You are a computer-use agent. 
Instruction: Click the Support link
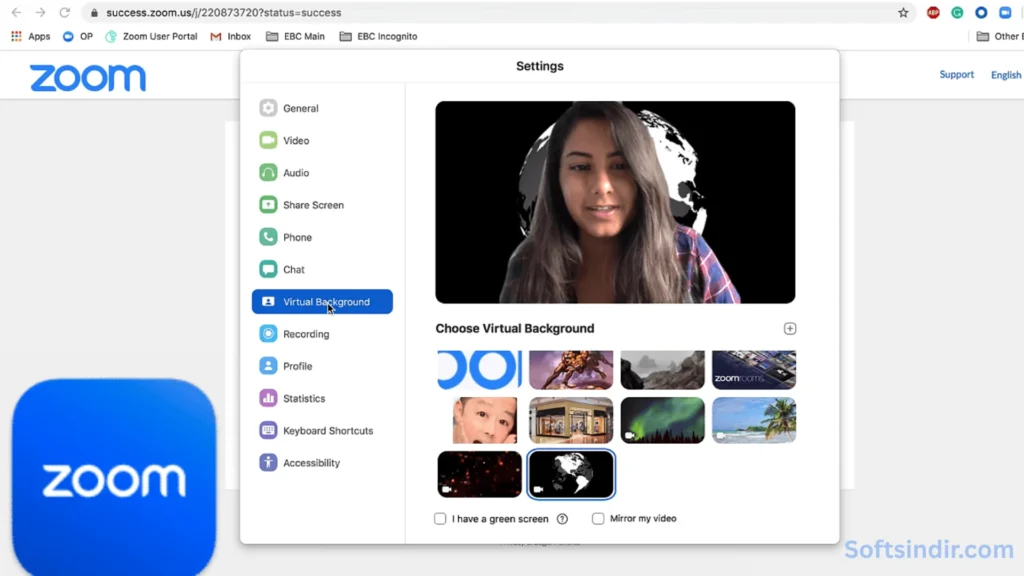(956, 75)
